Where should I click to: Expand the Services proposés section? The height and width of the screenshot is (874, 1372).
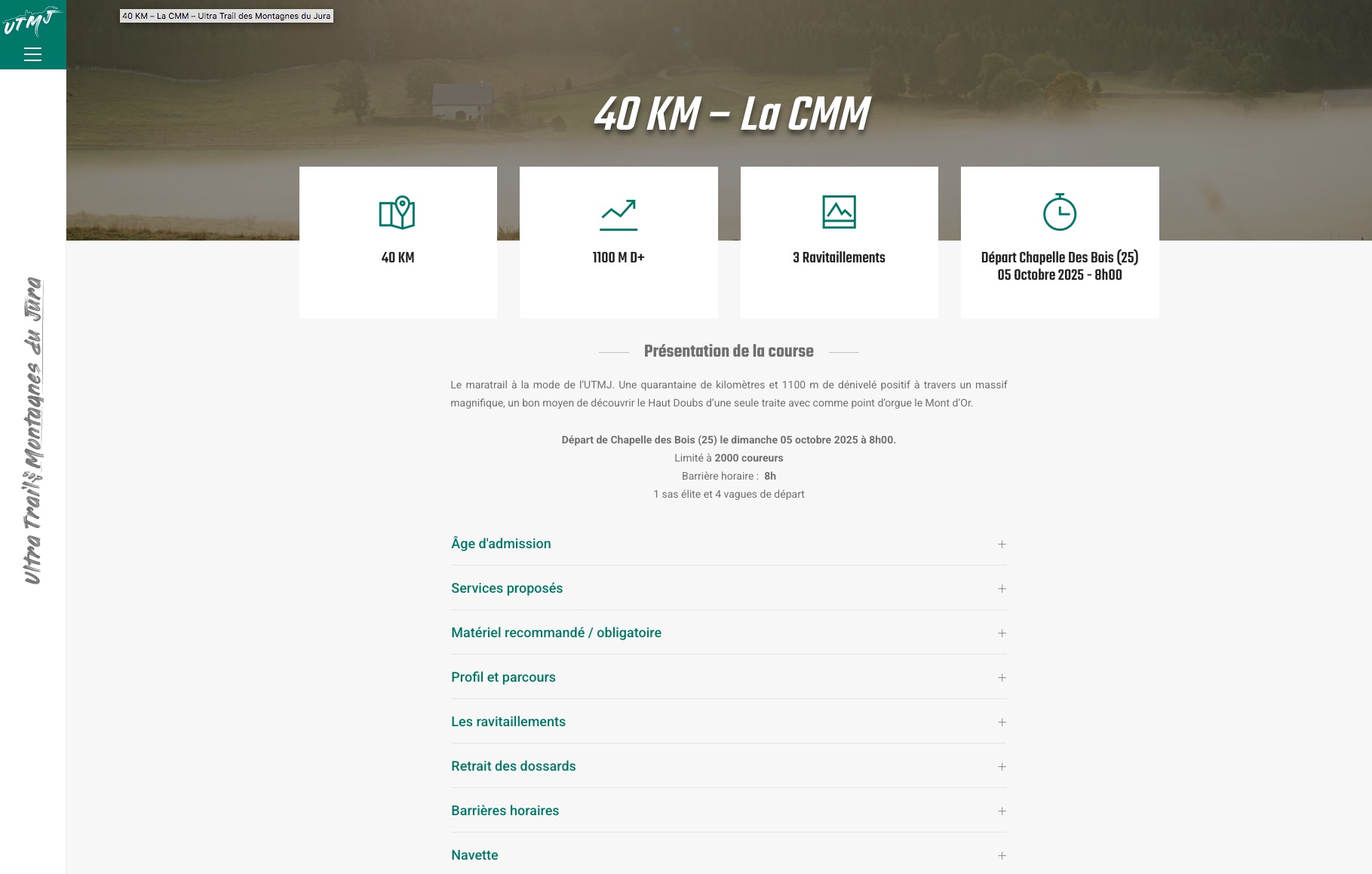click(507, 588)
